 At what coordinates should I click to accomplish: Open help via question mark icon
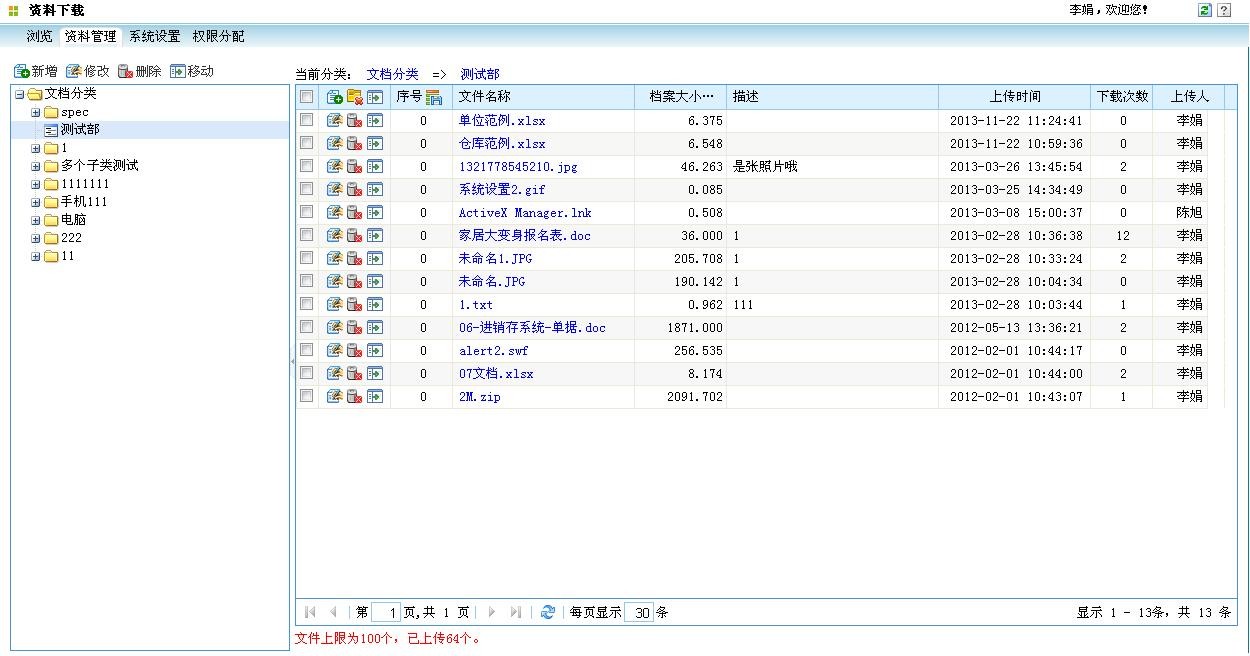(x=1224, y=10)
